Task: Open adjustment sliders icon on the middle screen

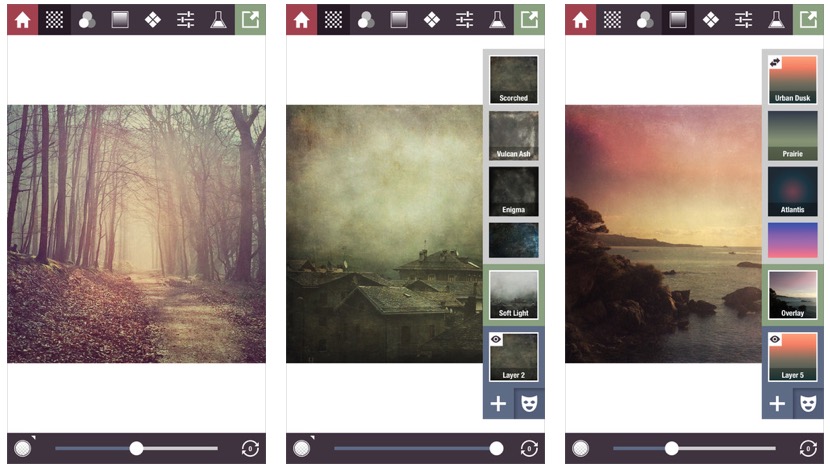Action: pyautogui.click(x=464, y=19)
